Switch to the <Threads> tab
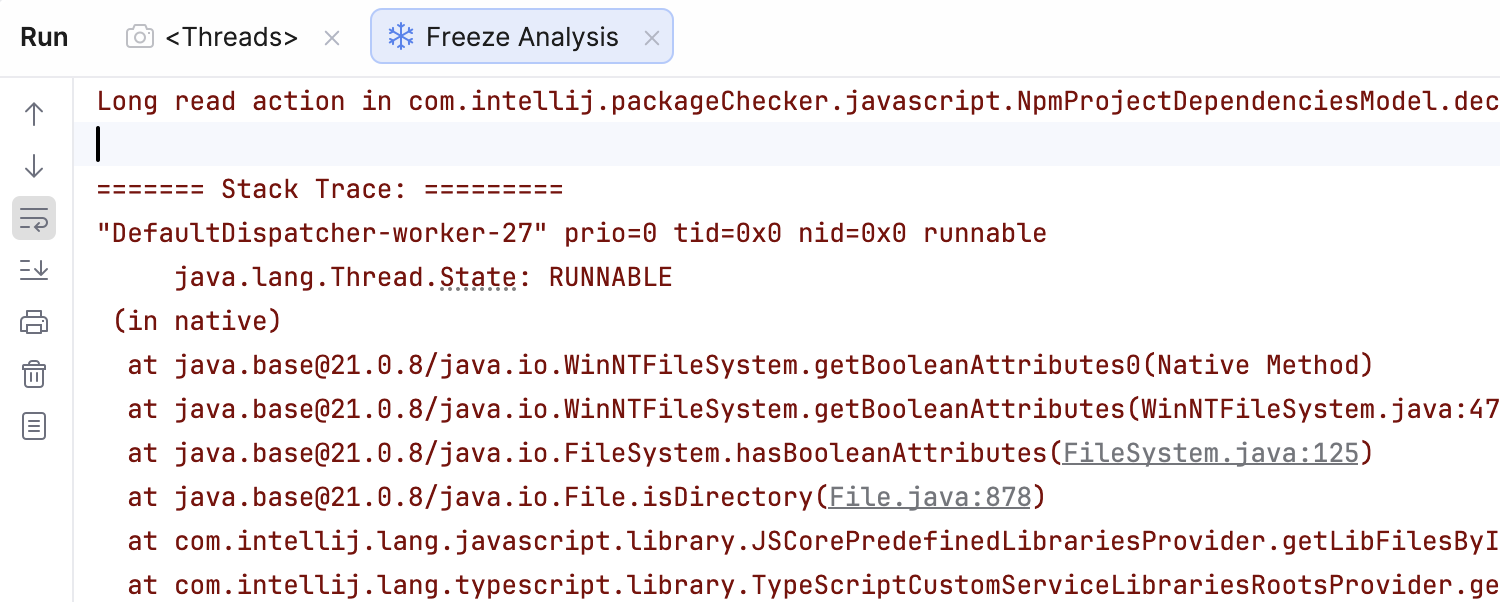This screenshot has width=1500, height=602. 231,38
